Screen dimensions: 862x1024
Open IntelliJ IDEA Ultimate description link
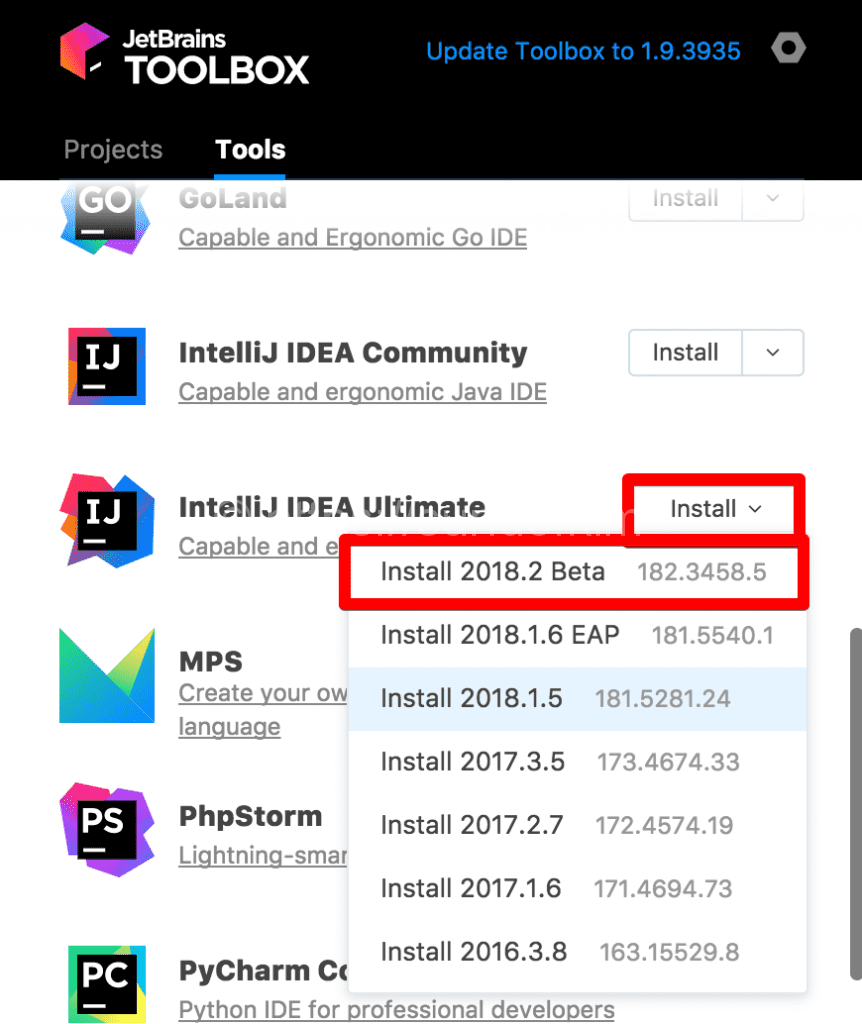(x=259, y=547)
